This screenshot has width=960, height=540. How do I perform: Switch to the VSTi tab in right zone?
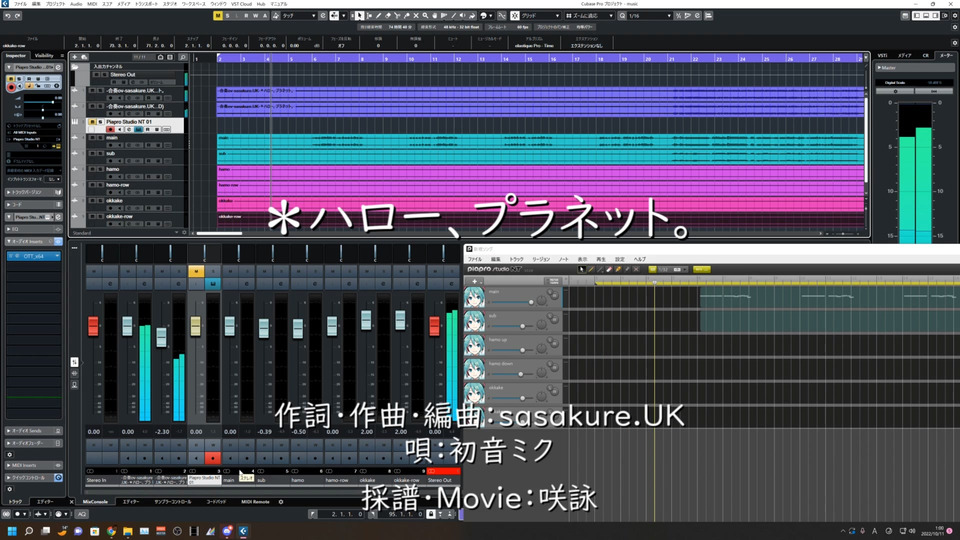coord(883,55)
